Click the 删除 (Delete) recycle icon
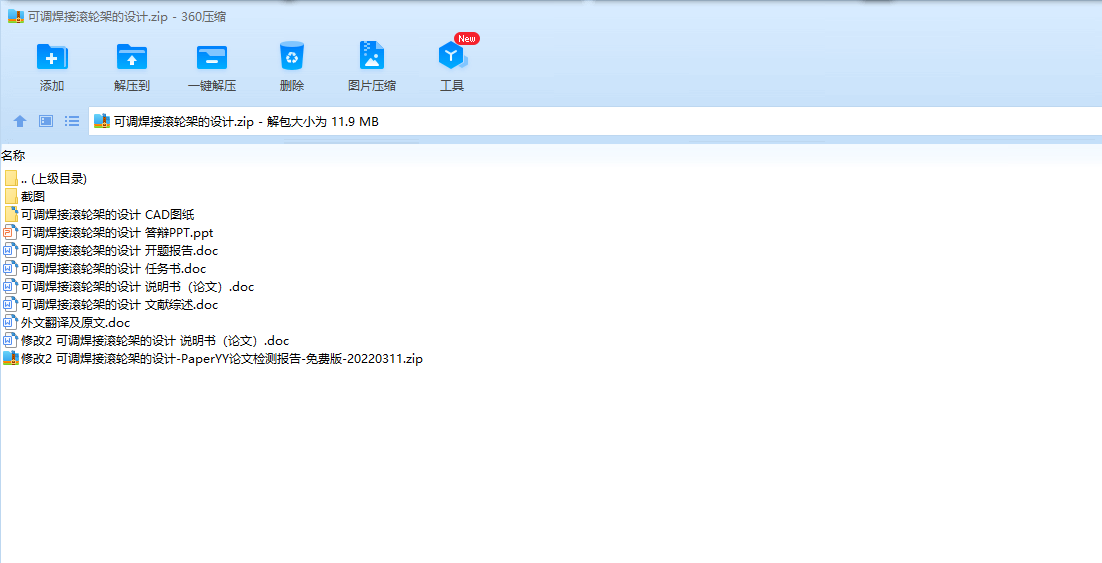Viewport: 1102px width, 563px height. 292,56
